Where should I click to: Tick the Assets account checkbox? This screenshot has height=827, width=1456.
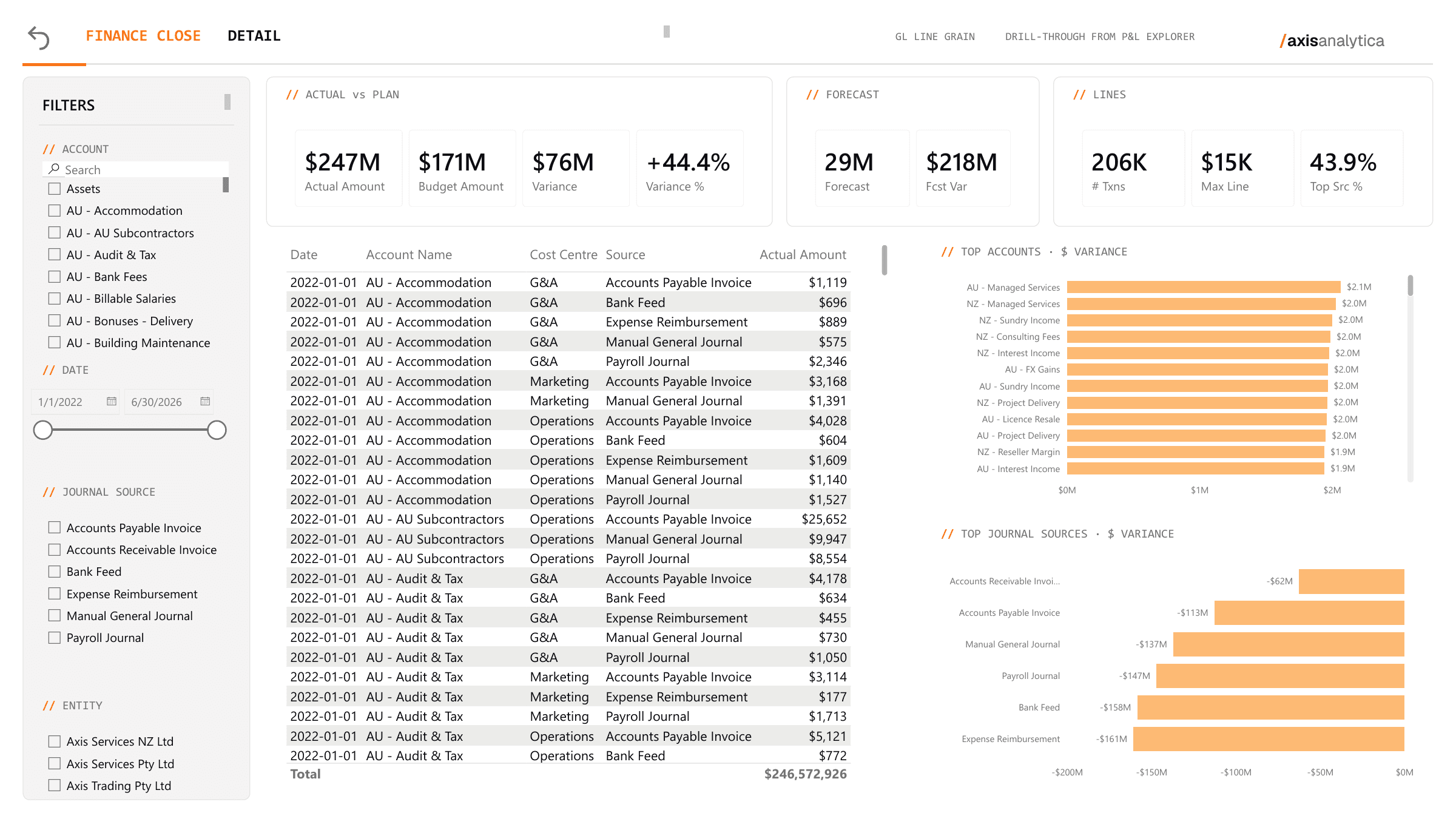tap(55, 189)
